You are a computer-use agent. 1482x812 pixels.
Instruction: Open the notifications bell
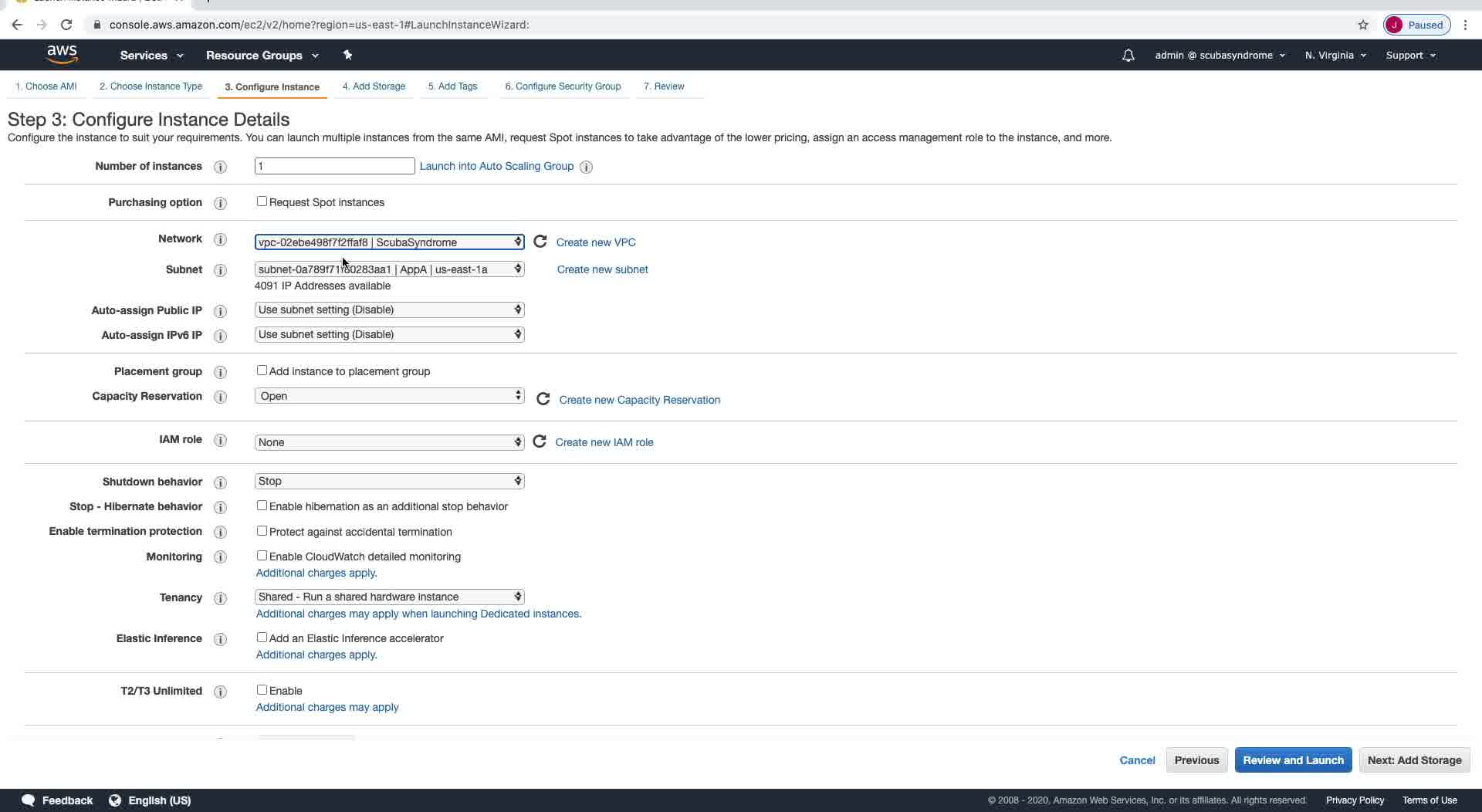point(1128,56)
